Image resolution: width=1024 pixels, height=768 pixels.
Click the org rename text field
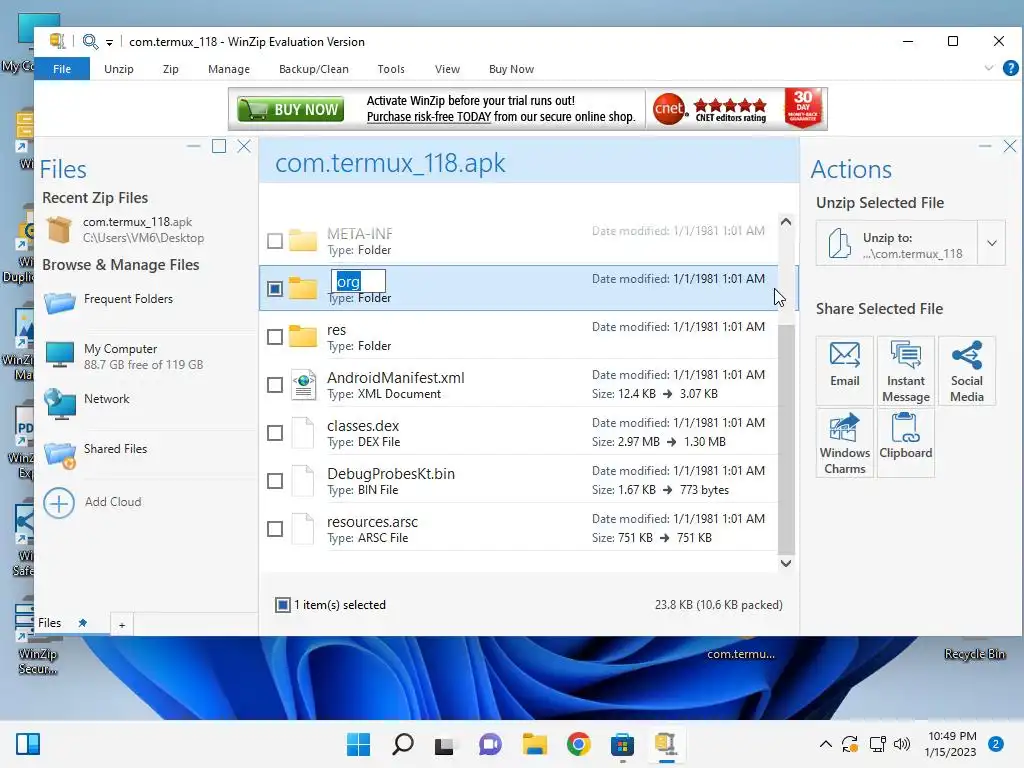point(358,281)
